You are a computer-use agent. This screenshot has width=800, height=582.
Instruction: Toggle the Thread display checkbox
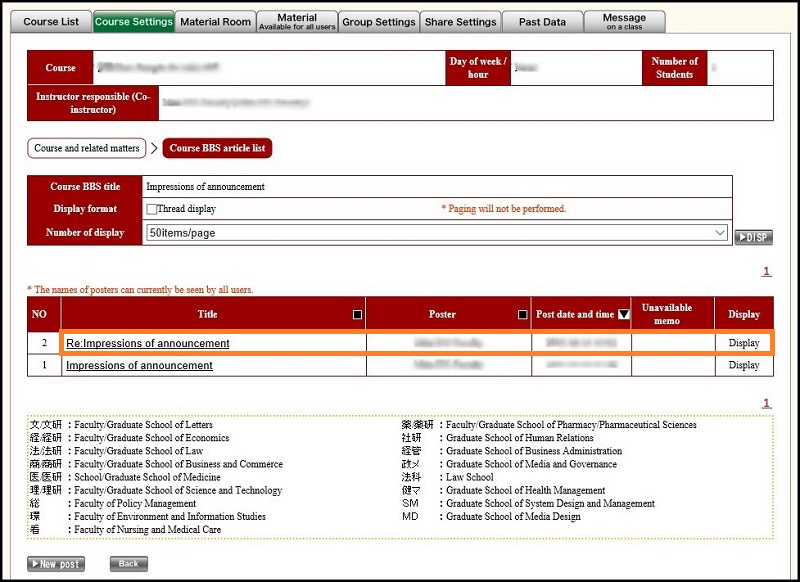click(151, 209)
